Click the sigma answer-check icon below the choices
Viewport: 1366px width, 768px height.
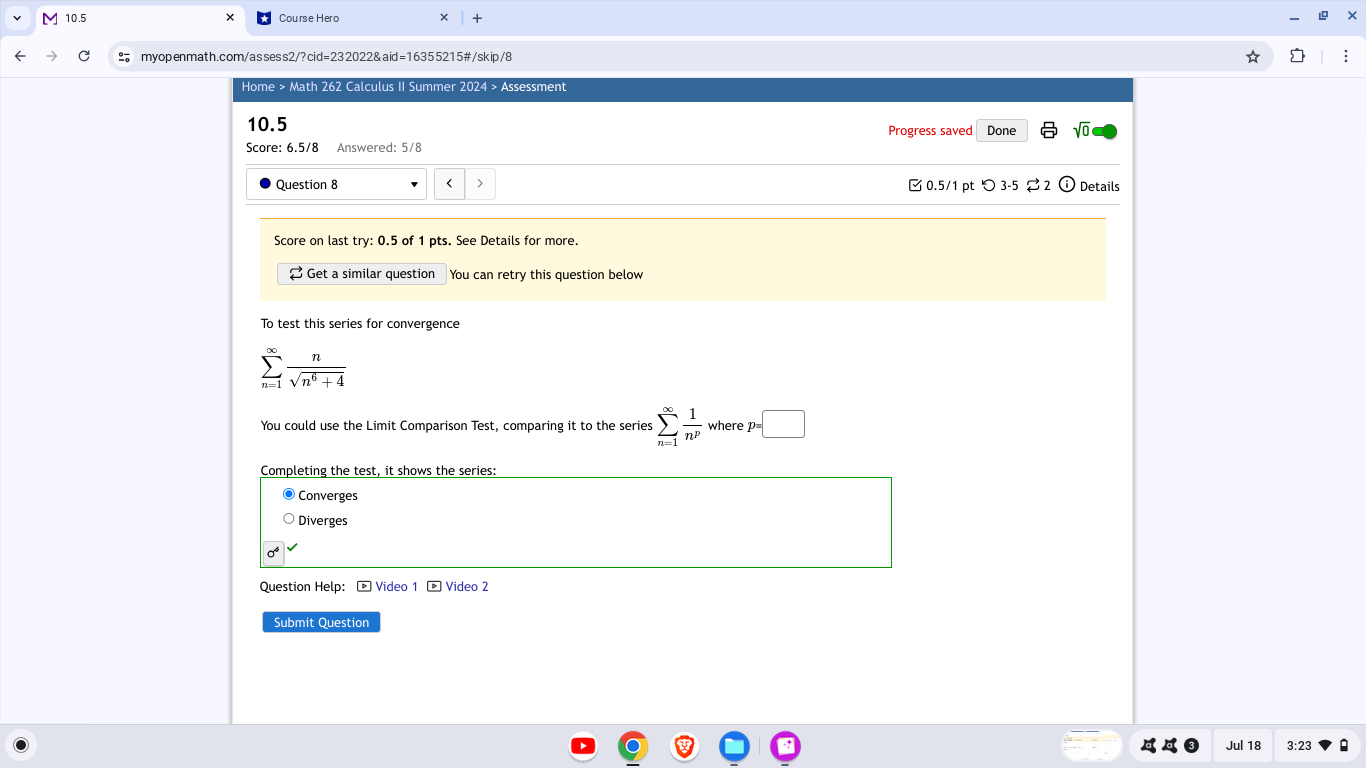272,553
